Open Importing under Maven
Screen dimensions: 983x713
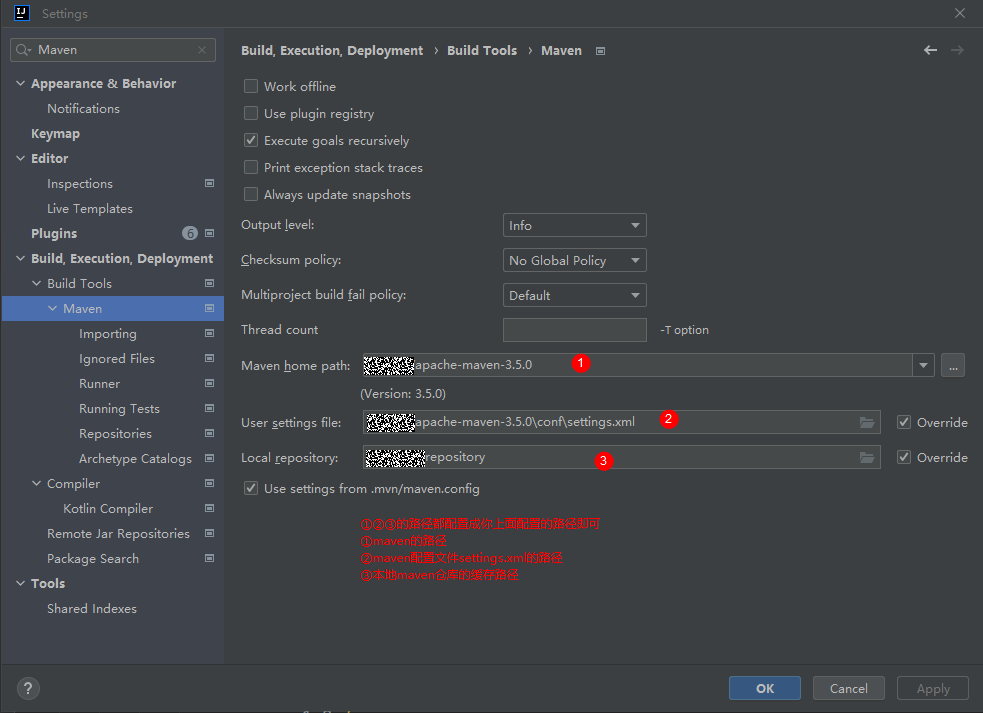[x=108, y=334]
